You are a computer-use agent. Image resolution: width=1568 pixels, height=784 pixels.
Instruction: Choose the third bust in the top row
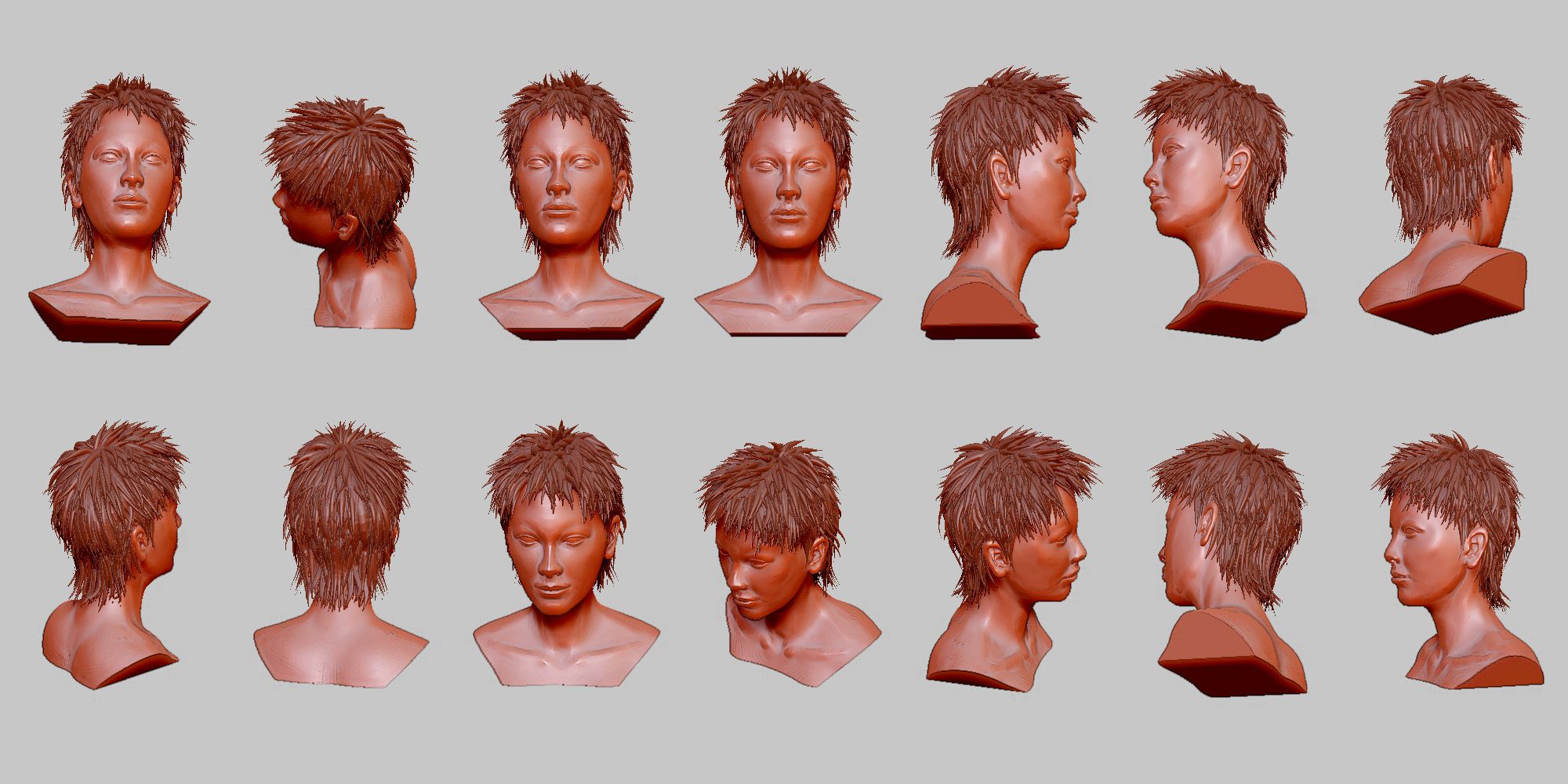click(x=572, y=205)
